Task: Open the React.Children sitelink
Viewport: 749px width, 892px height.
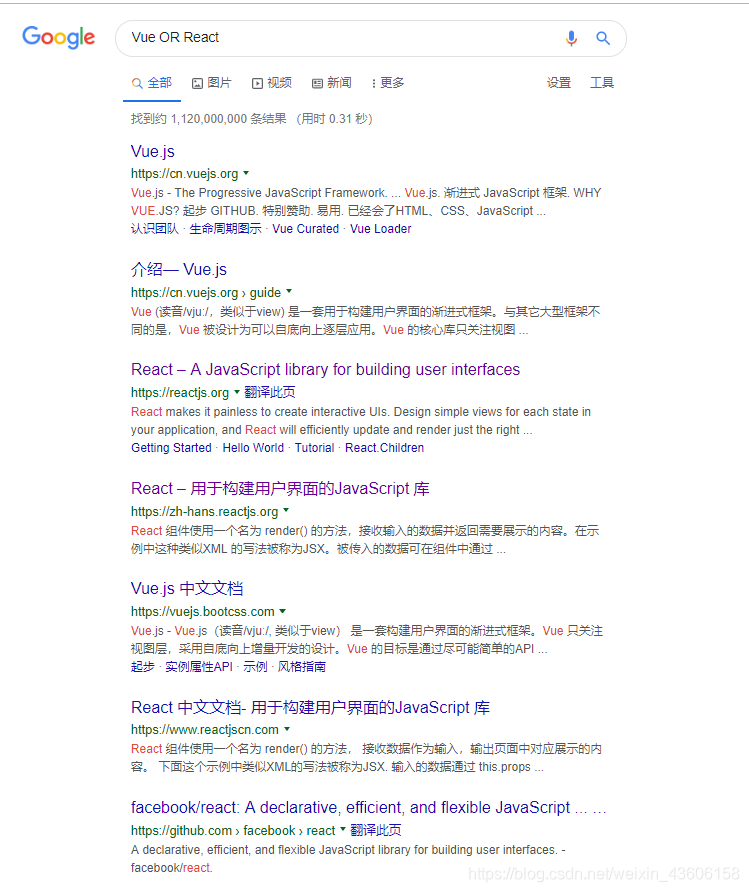Action: coord(384,448)
